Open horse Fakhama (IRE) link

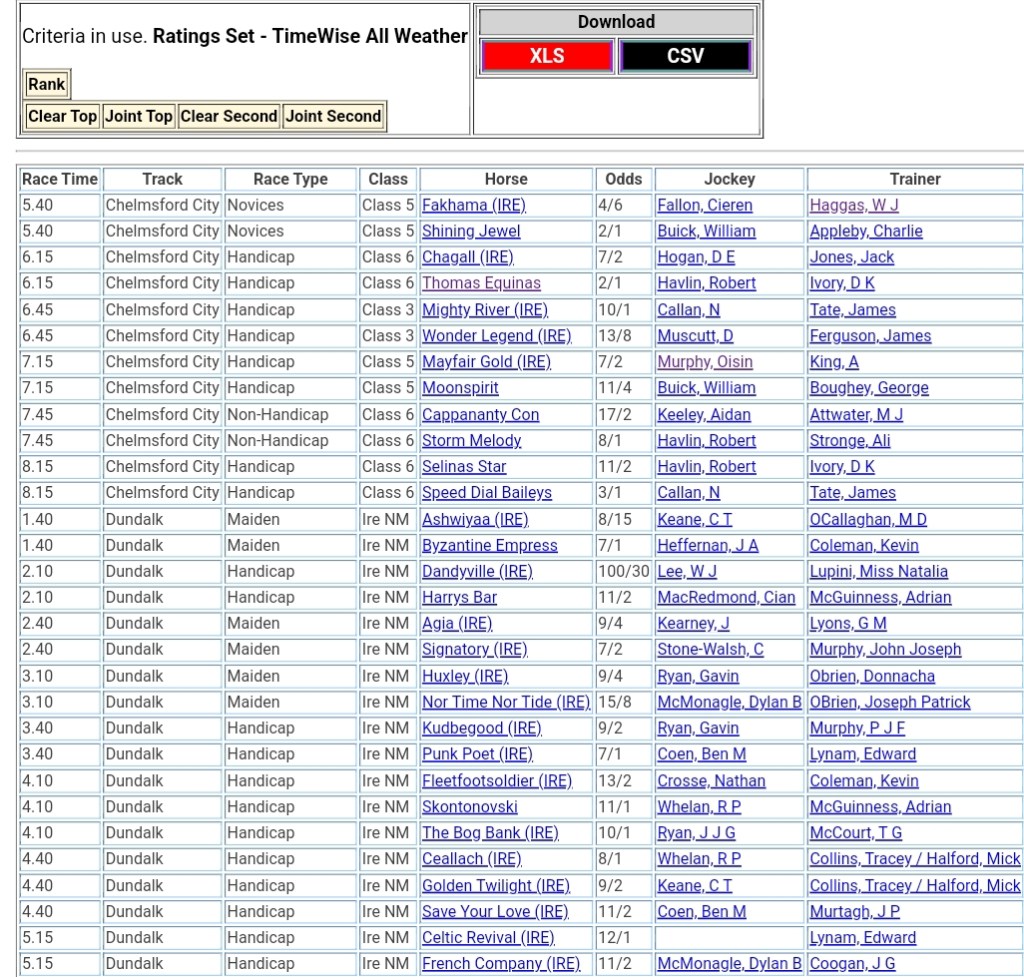click(473, 205)
